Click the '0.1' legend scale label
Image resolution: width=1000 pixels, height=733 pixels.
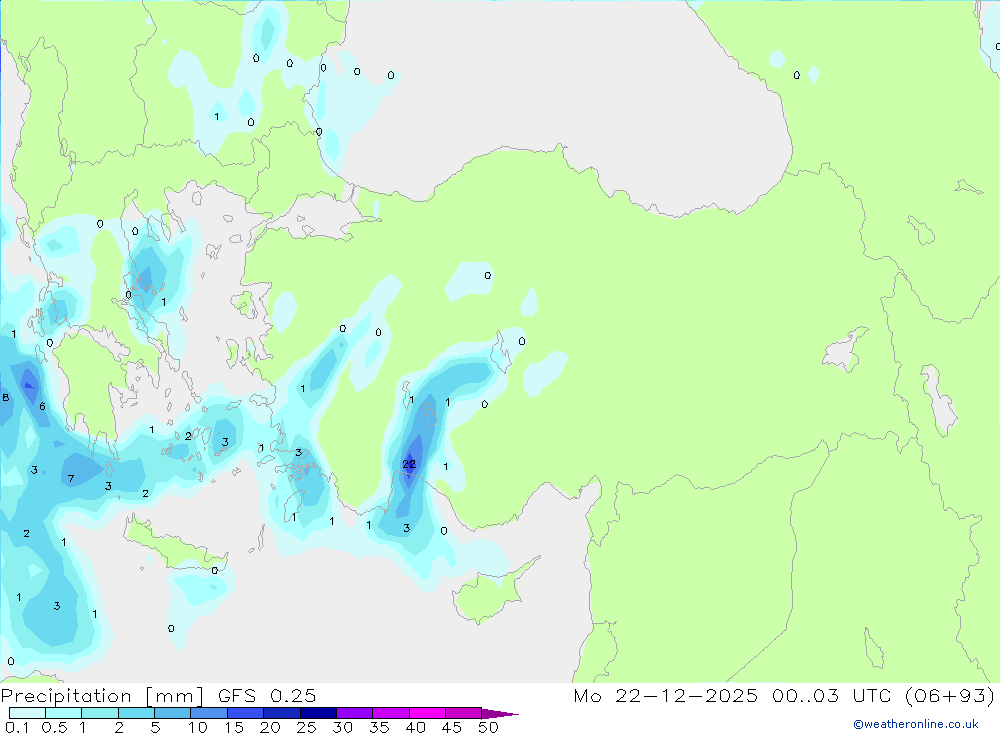17,727
